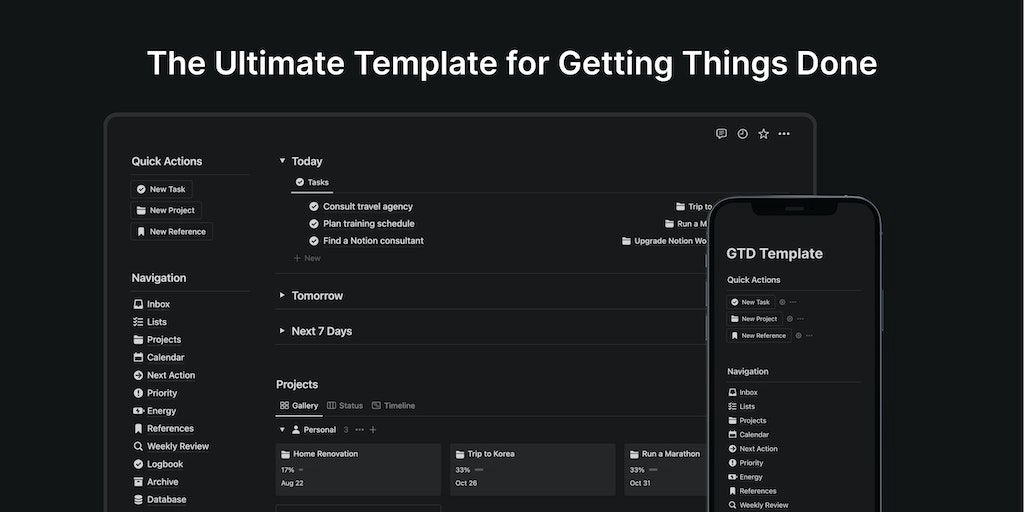Switch Projects to Status view tab
Screen dimensions: 1024x512
(345, 406)
